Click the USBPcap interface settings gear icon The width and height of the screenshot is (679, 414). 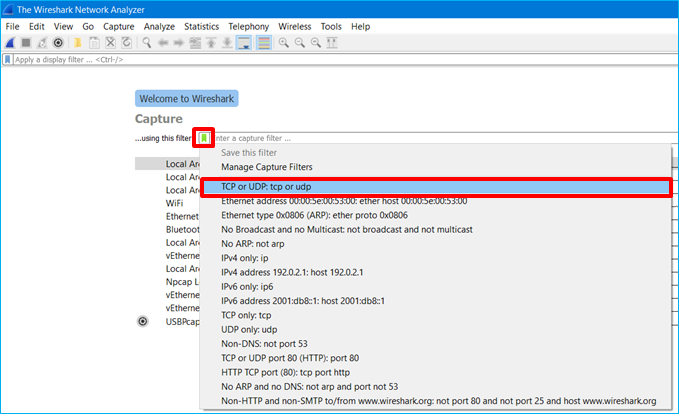(142, 321)
